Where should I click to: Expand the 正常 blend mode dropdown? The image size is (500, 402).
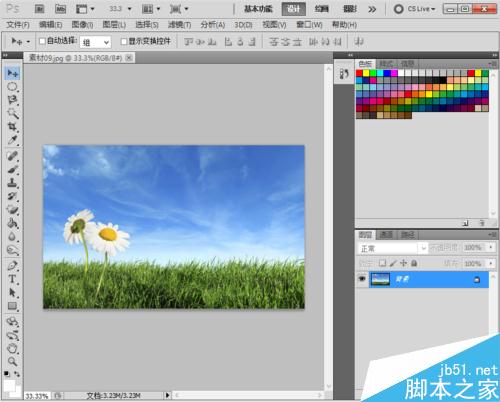393,248
